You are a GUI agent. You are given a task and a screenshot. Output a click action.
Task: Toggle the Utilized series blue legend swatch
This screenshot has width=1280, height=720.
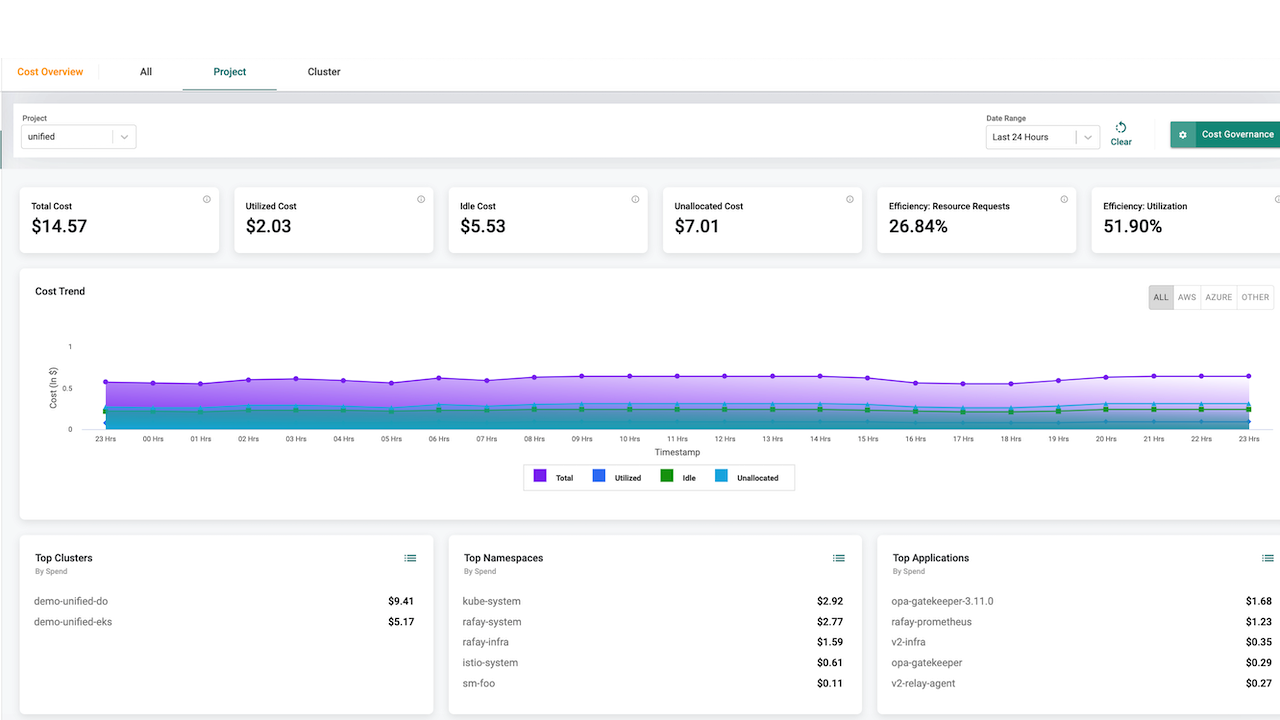[x=599, y=477]
